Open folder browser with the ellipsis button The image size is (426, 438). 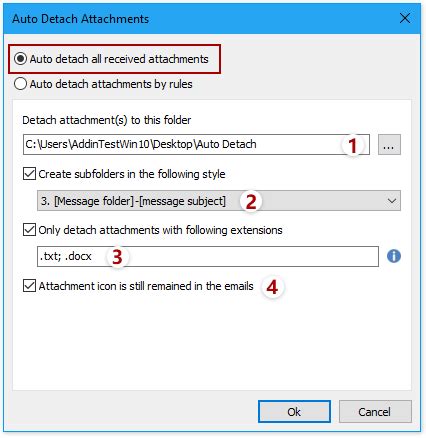(x=389, y=145)
